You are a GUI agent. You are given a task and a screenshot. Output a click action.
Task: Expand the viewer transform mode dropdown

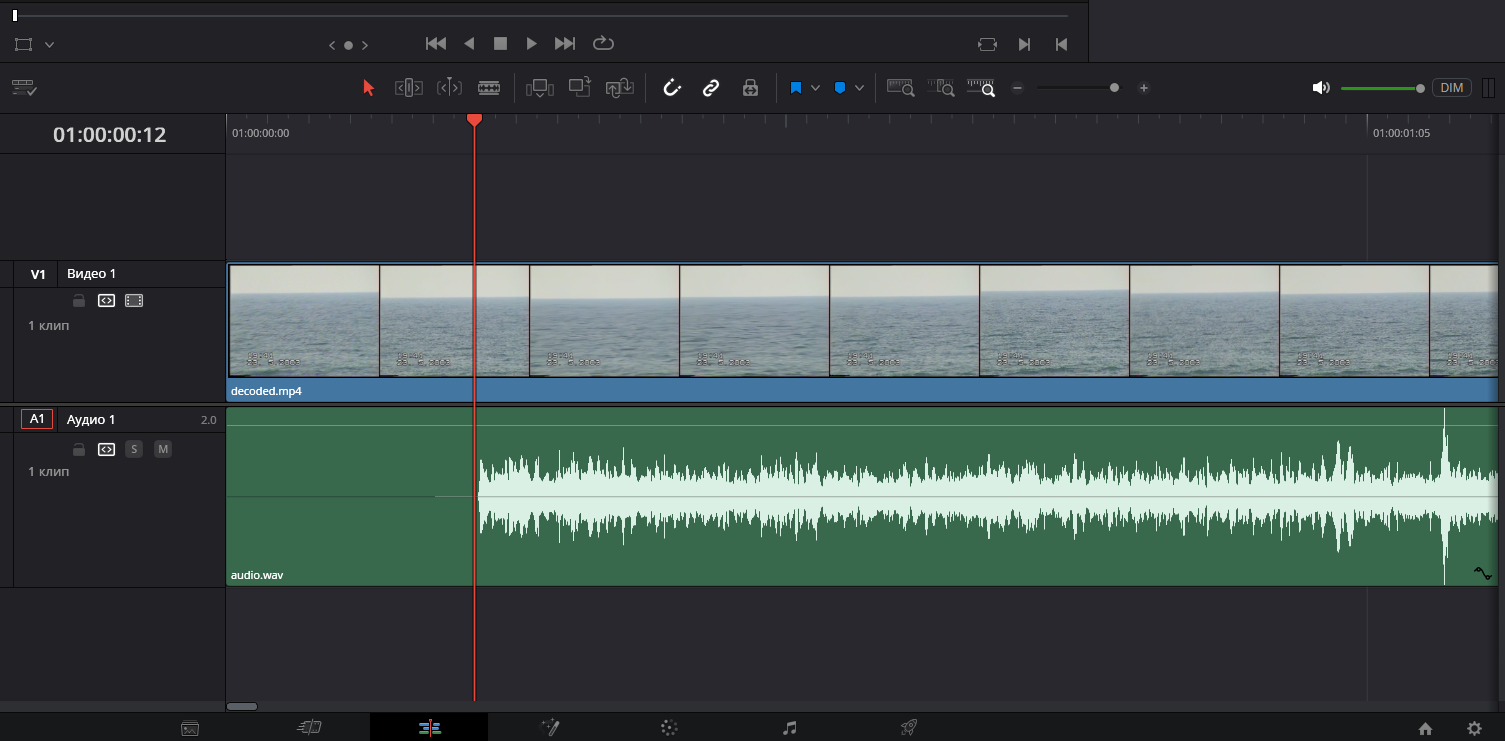point(49,45)
